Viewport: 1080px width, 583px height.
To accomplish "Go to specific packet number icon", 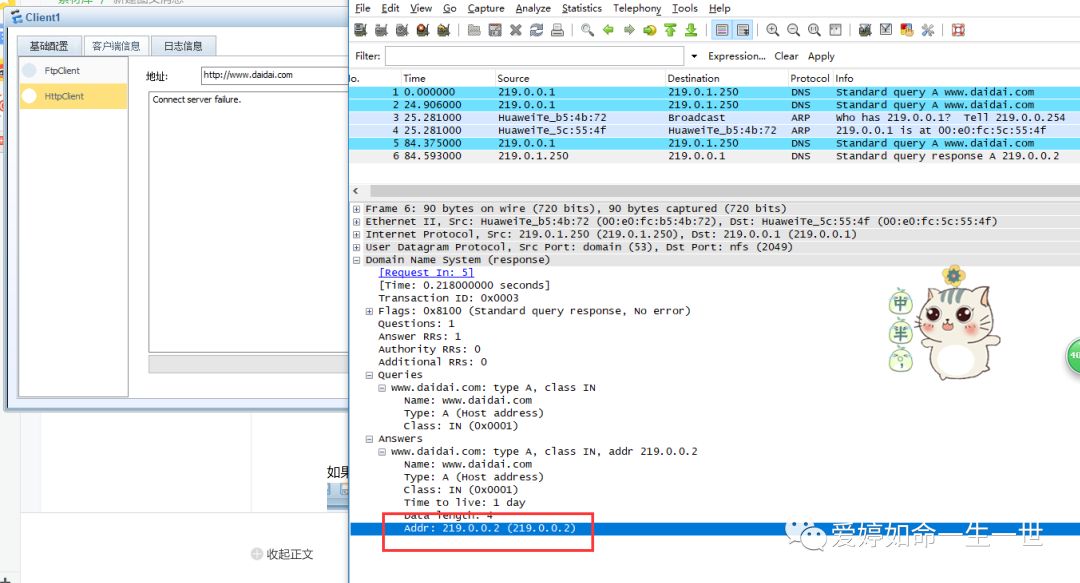I will point(650,30).
